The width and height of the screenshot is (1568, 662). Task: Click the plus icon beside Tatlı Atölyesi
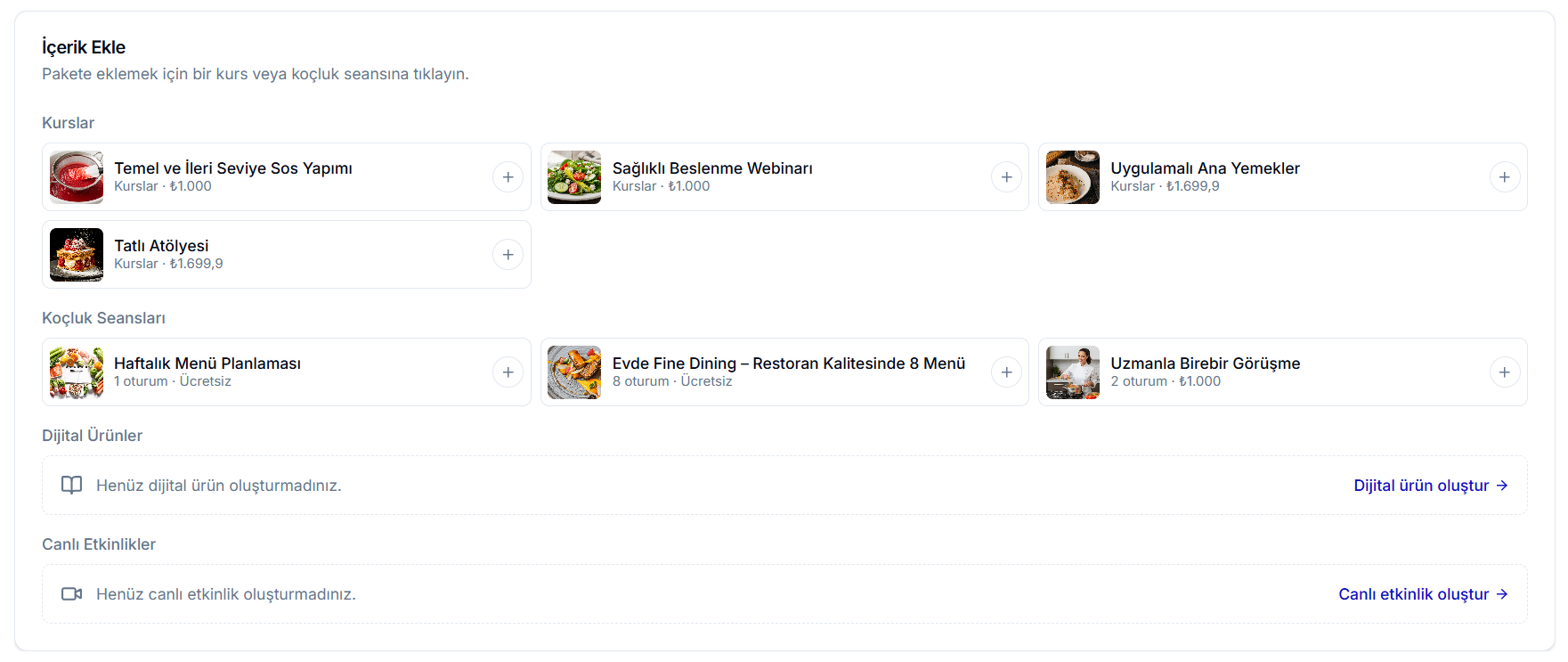pyautogui.click(x=508, y=255)
